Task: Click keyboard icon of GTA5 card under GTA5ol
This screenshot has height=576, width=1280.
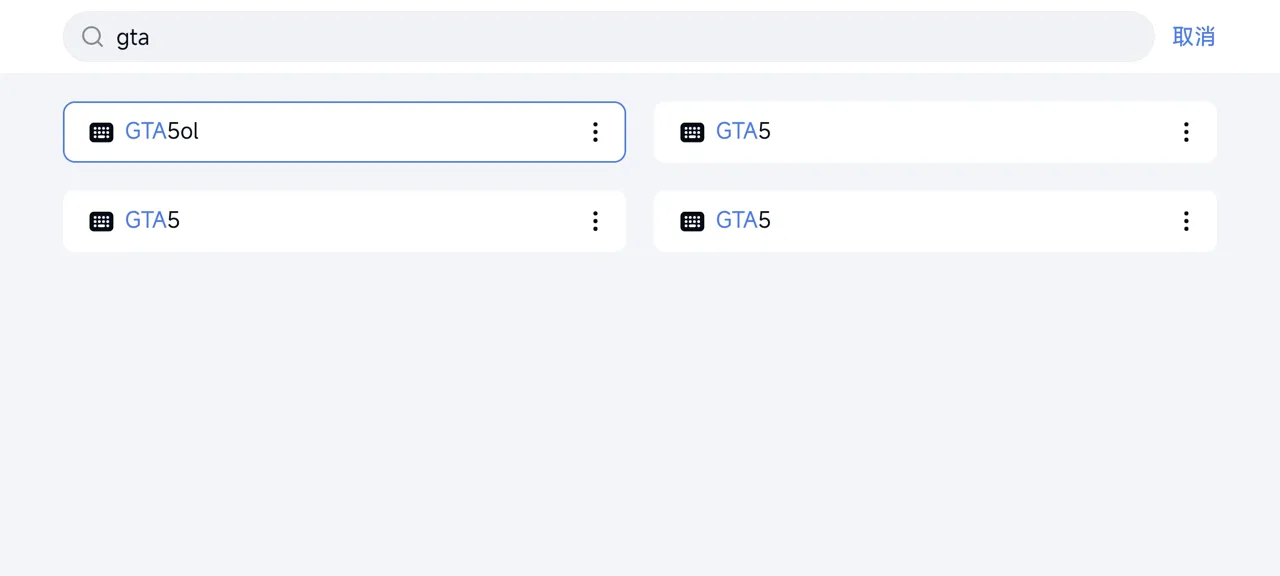Action: pos(101,221)
